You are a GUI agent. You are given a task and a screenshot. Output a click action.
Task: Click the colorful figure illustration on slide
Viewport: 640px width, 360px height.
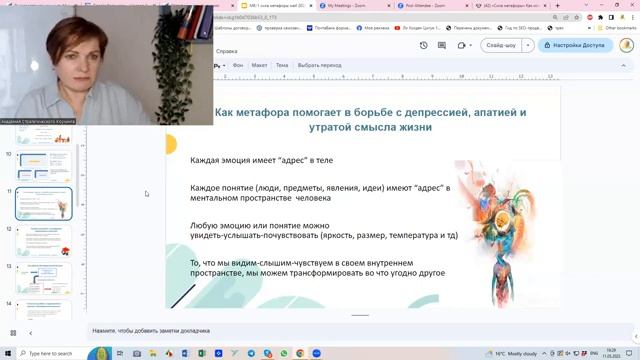496,233
